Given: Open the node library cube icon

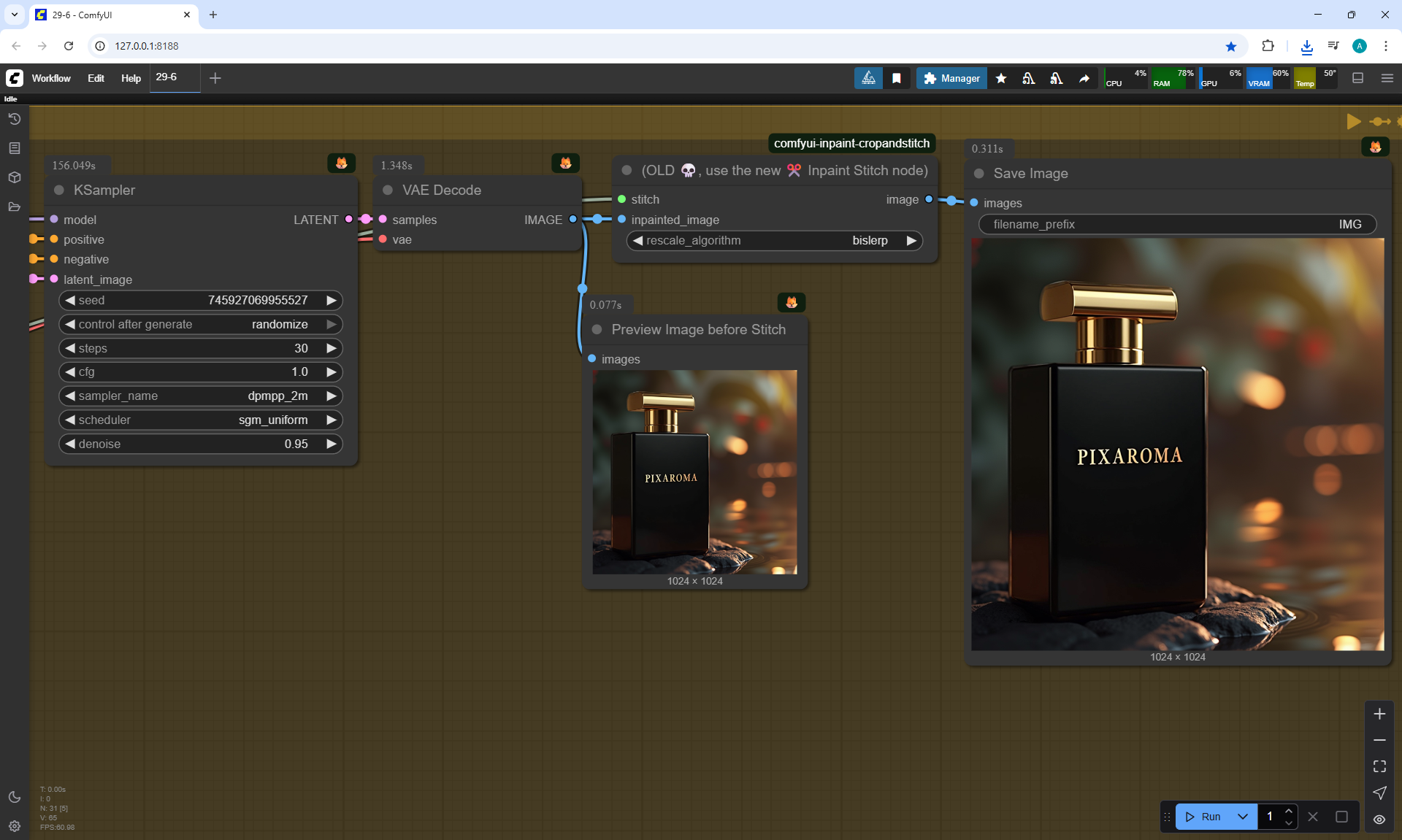Looking at the screenshot, I should click(x=14, y=177).
